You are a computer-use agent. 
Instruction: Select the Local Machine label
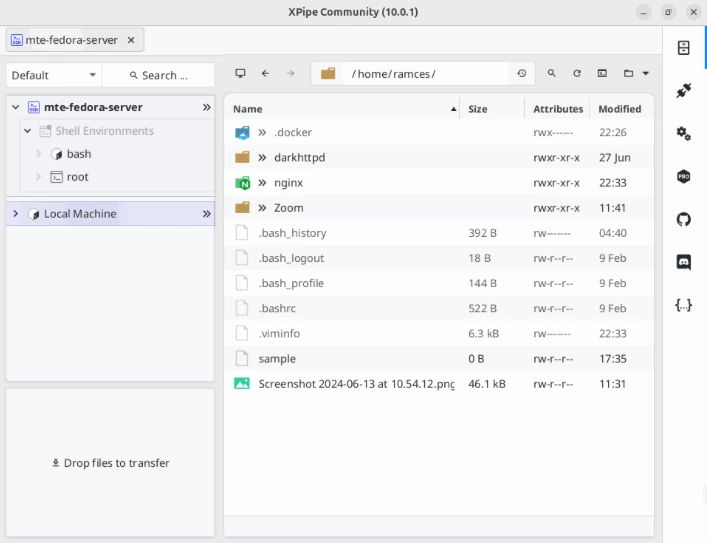click(x=80, y=213)
